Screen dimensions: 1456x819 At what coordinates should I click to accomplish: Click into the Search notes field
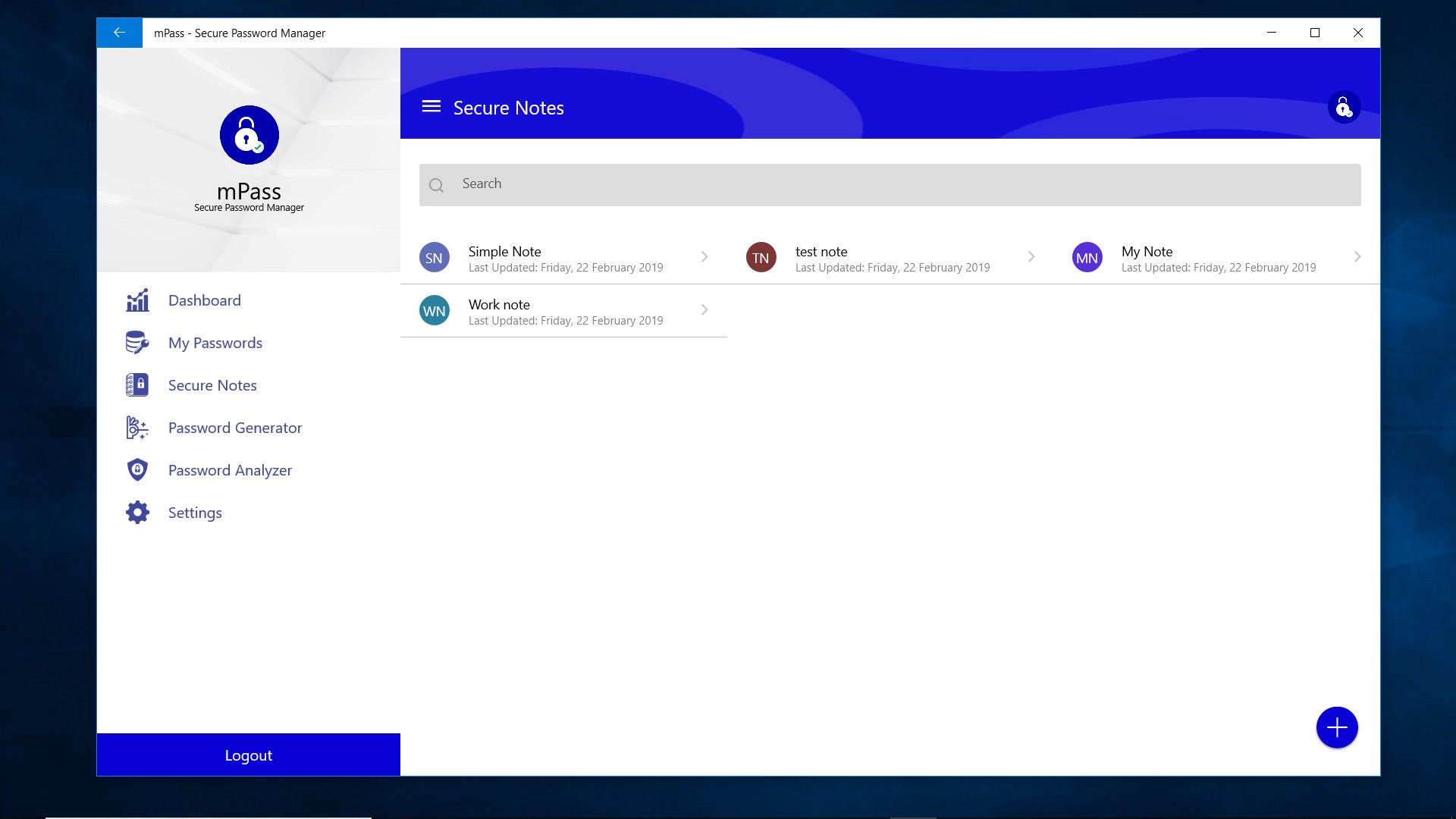click(x=890, y=184)
